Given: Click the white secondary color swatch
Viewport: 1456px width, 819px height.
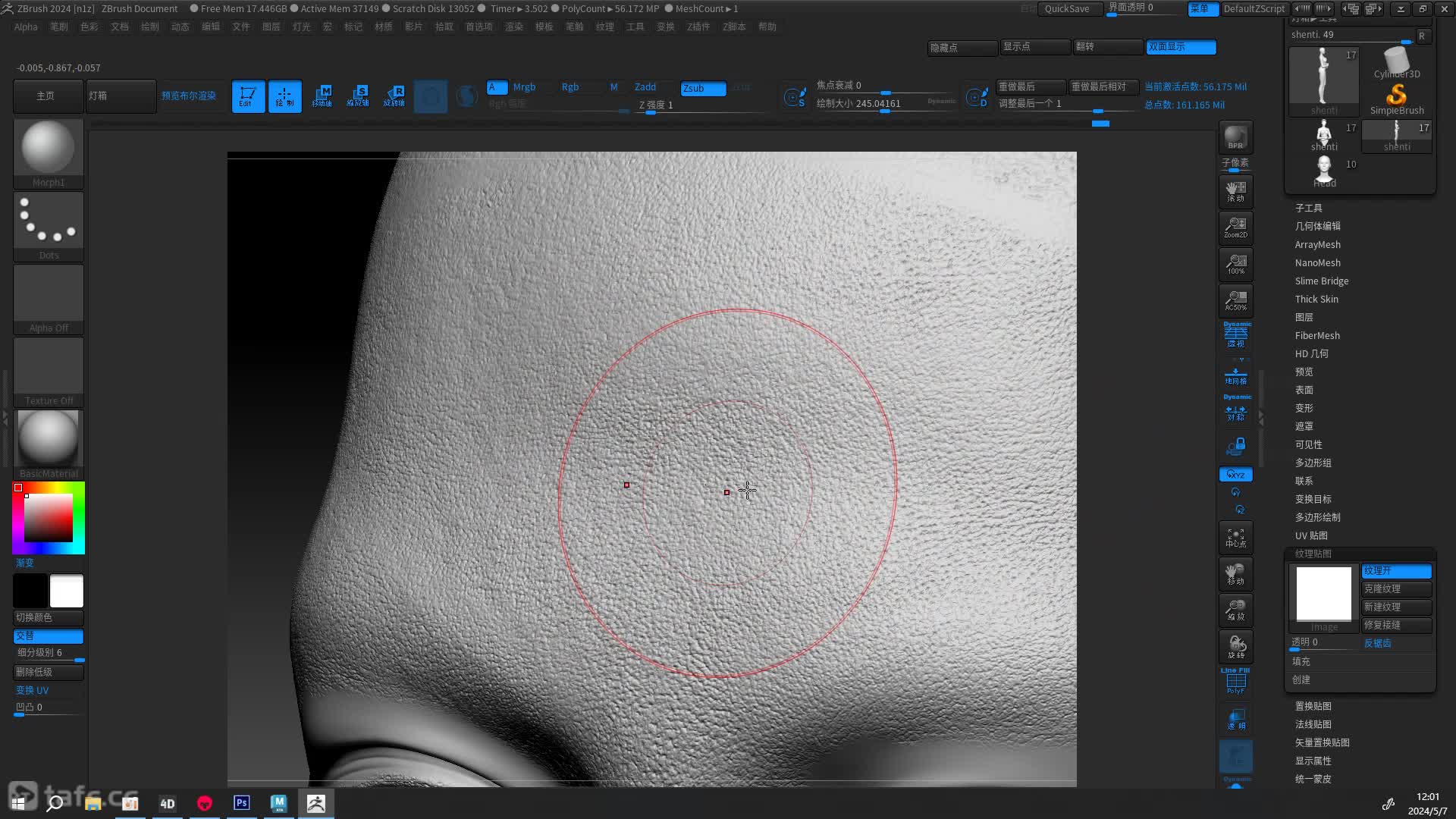Looking at the screenshot, I should tap(67, 591).
